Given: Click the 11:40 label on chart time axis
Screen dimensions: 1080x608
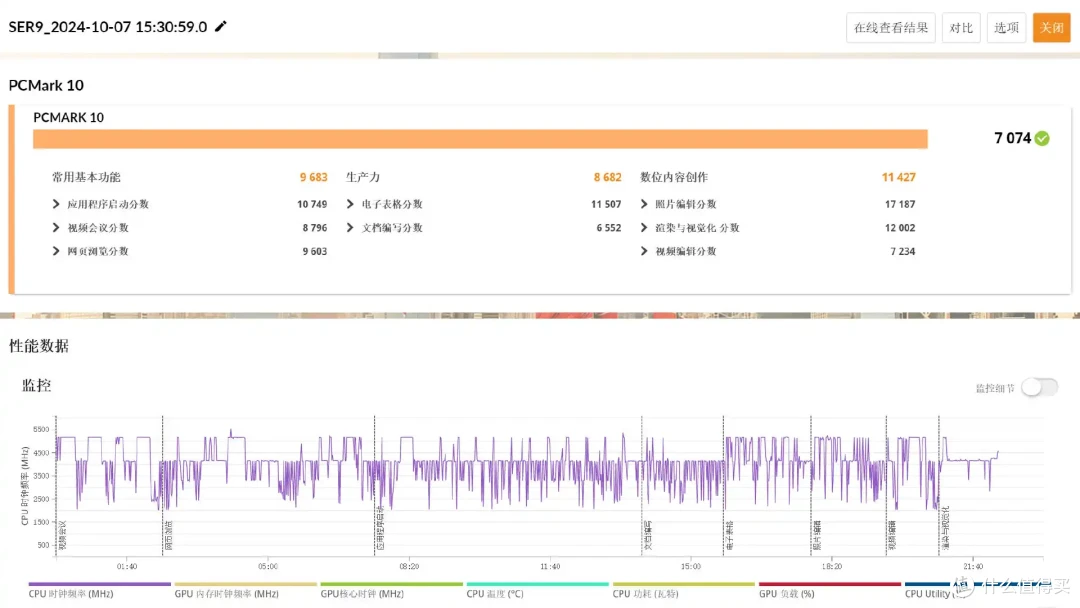Looking at the screenshot, I should 550,566.
